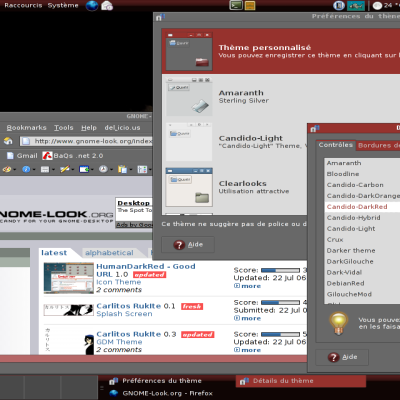This screenshot has width=400, height=400.
Task: Open the Raccourcis menu in the top panel
Action: pyautogui.click(x=23, y=5)
